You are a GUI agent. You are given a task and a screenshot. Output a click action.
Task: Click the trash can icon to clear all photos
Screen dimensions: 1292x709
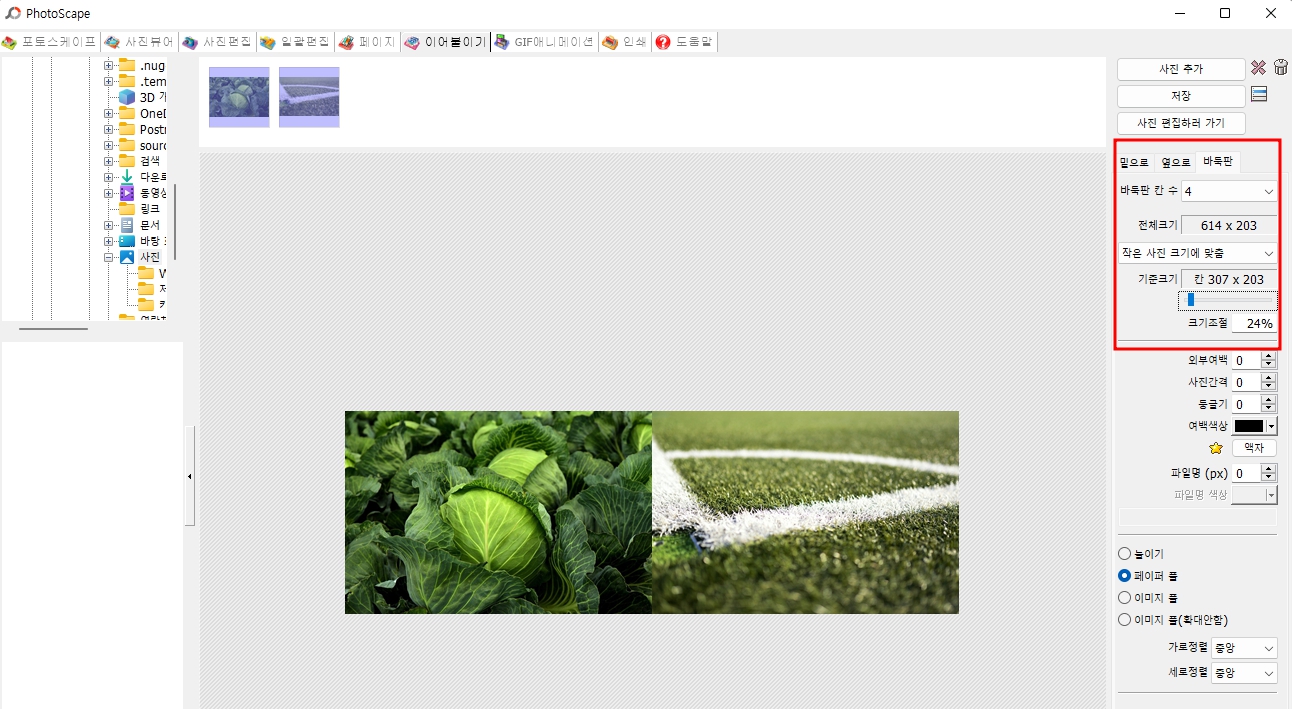[x=1280, y=68]
